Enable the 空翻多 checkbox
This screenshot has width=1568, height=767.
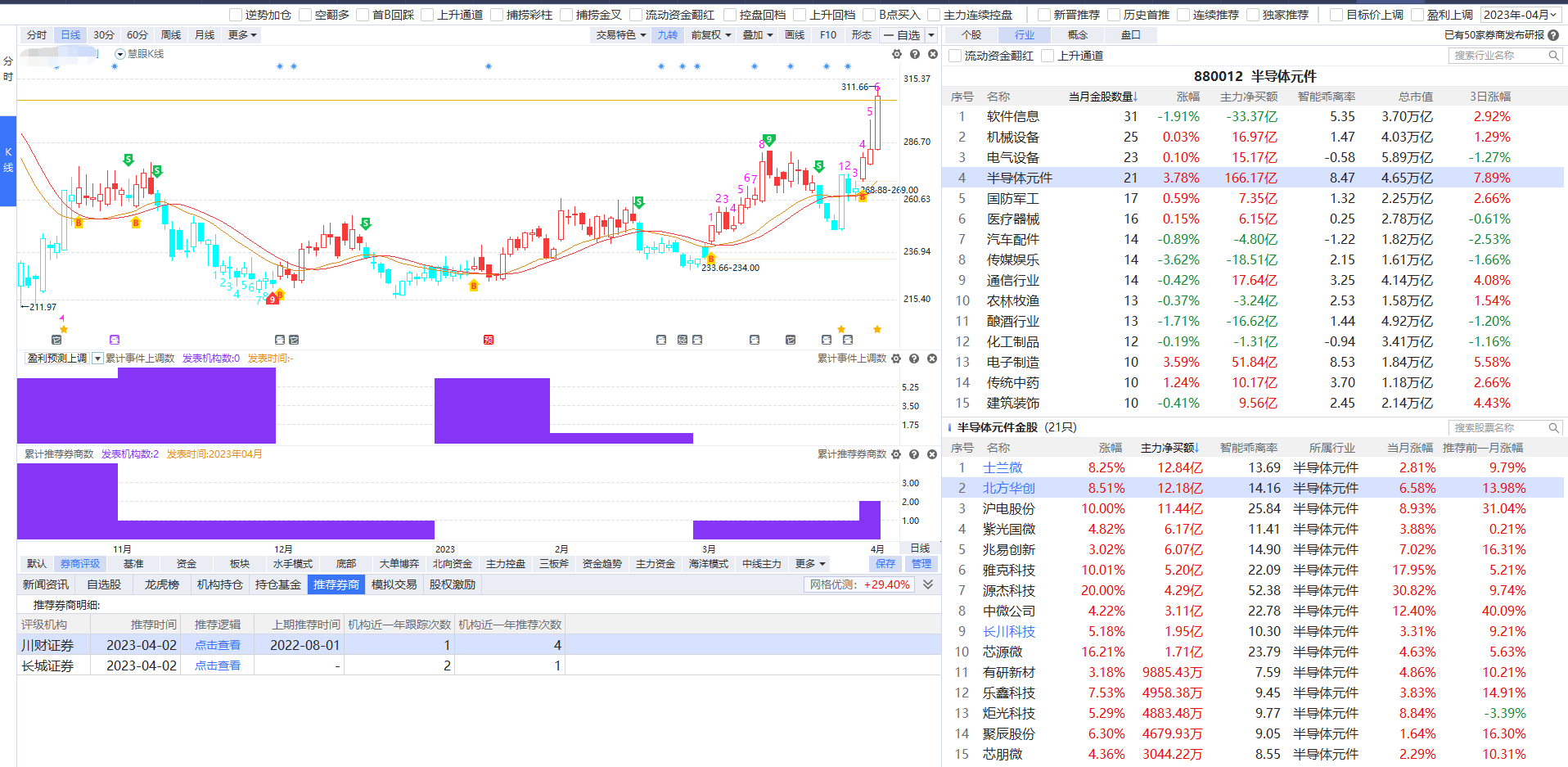(305, 15)
